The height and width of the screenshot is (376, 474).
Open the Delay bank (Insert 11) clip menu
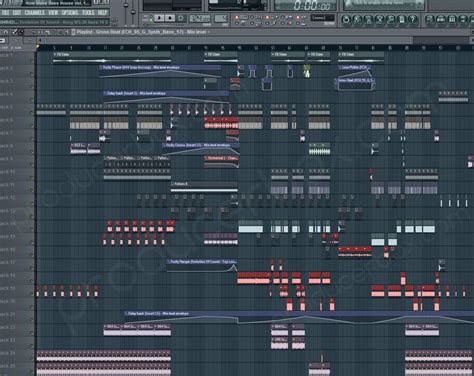click(126, 314)
